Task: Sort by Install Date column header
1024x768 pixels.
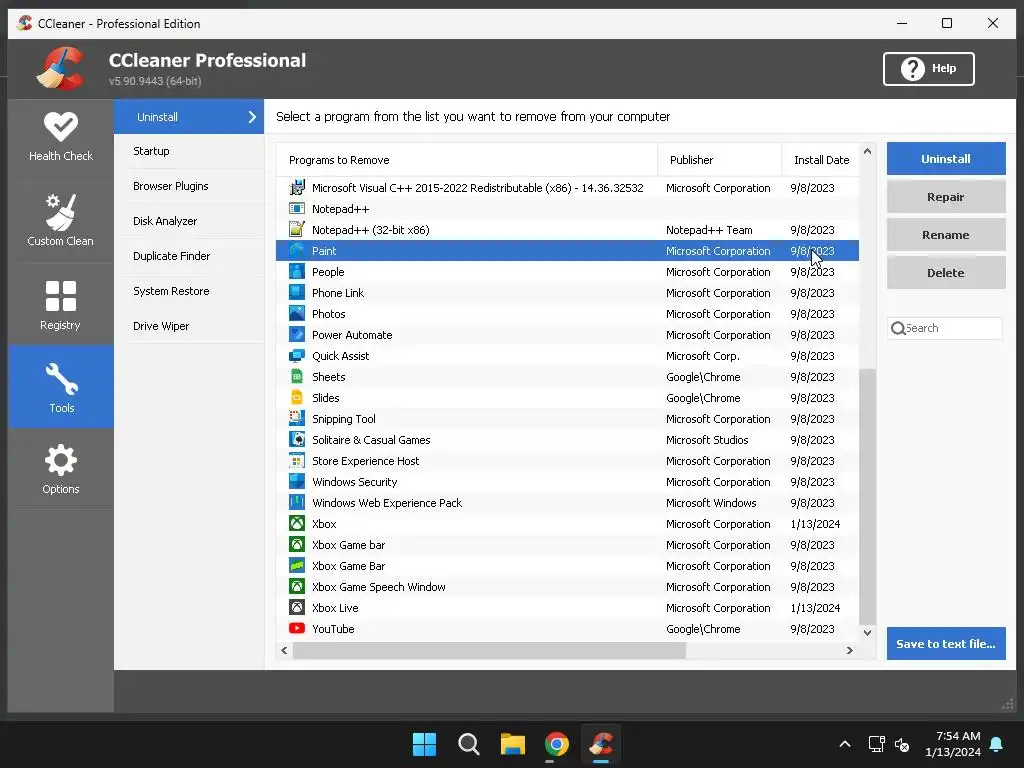Action: click(x=821, y=160)
